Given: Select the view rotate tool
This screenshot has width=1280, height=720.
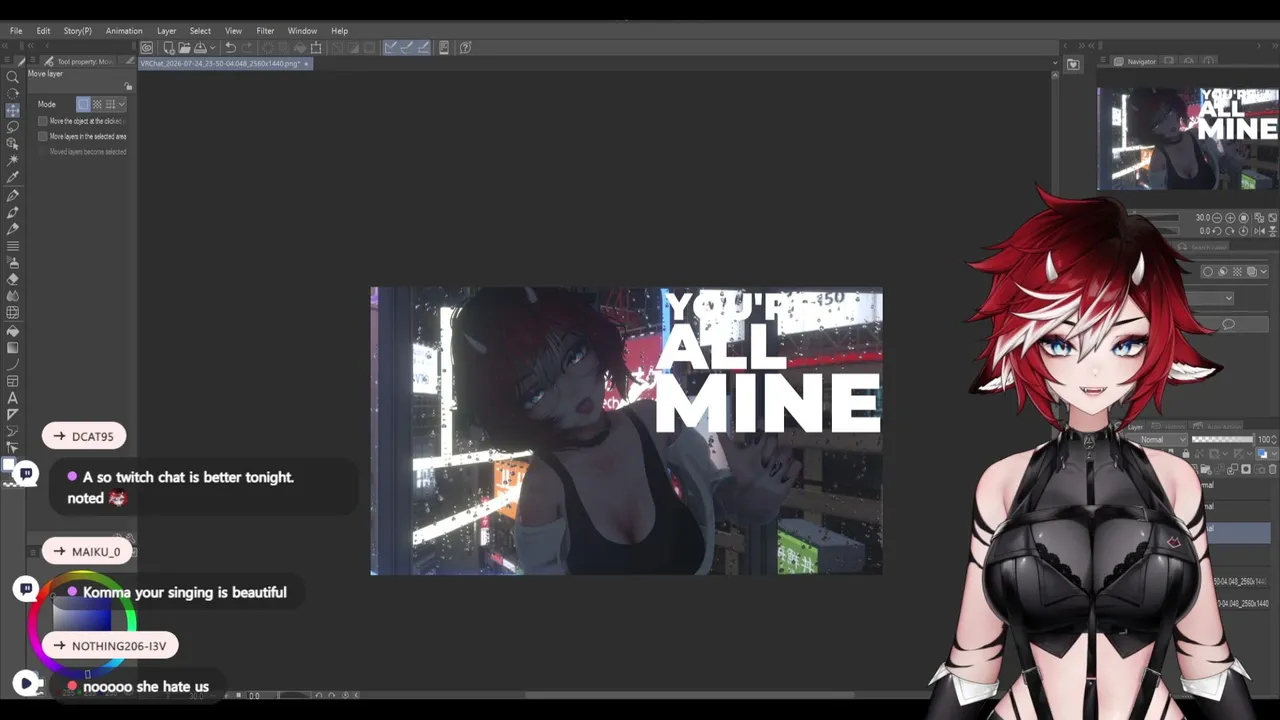Looking at the screenshot, I should click(13, 94).
